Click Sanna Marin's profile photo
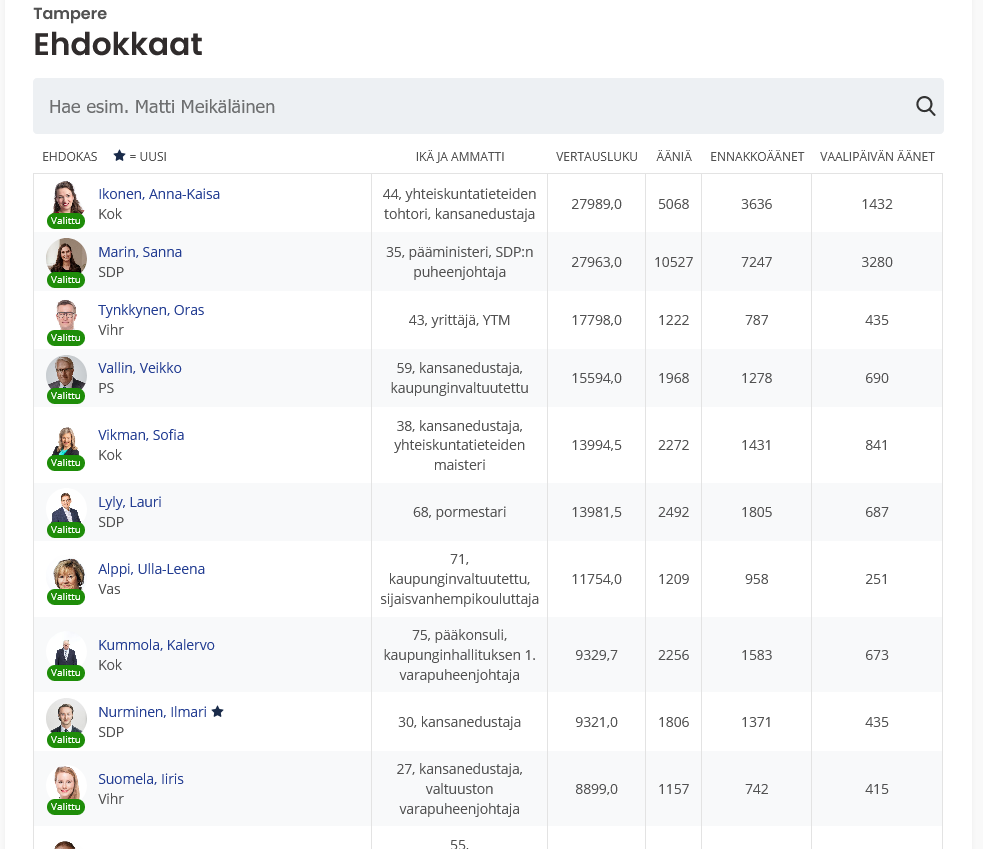Screen dimensions: 983x849 coord(66,257)
